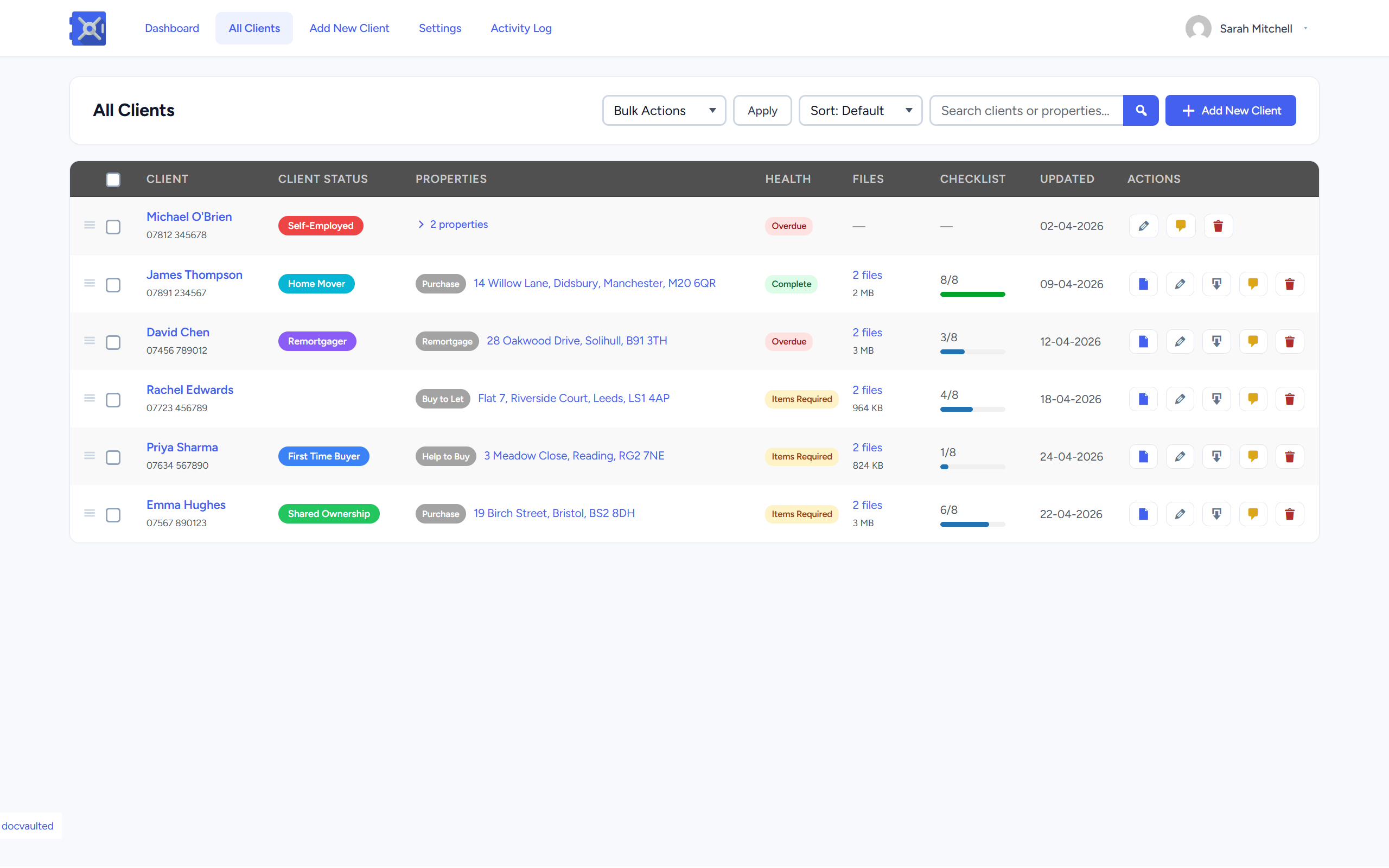Delete Emma Hughes with trash icon
1389x868 pixels.
tap(1290, 513)
